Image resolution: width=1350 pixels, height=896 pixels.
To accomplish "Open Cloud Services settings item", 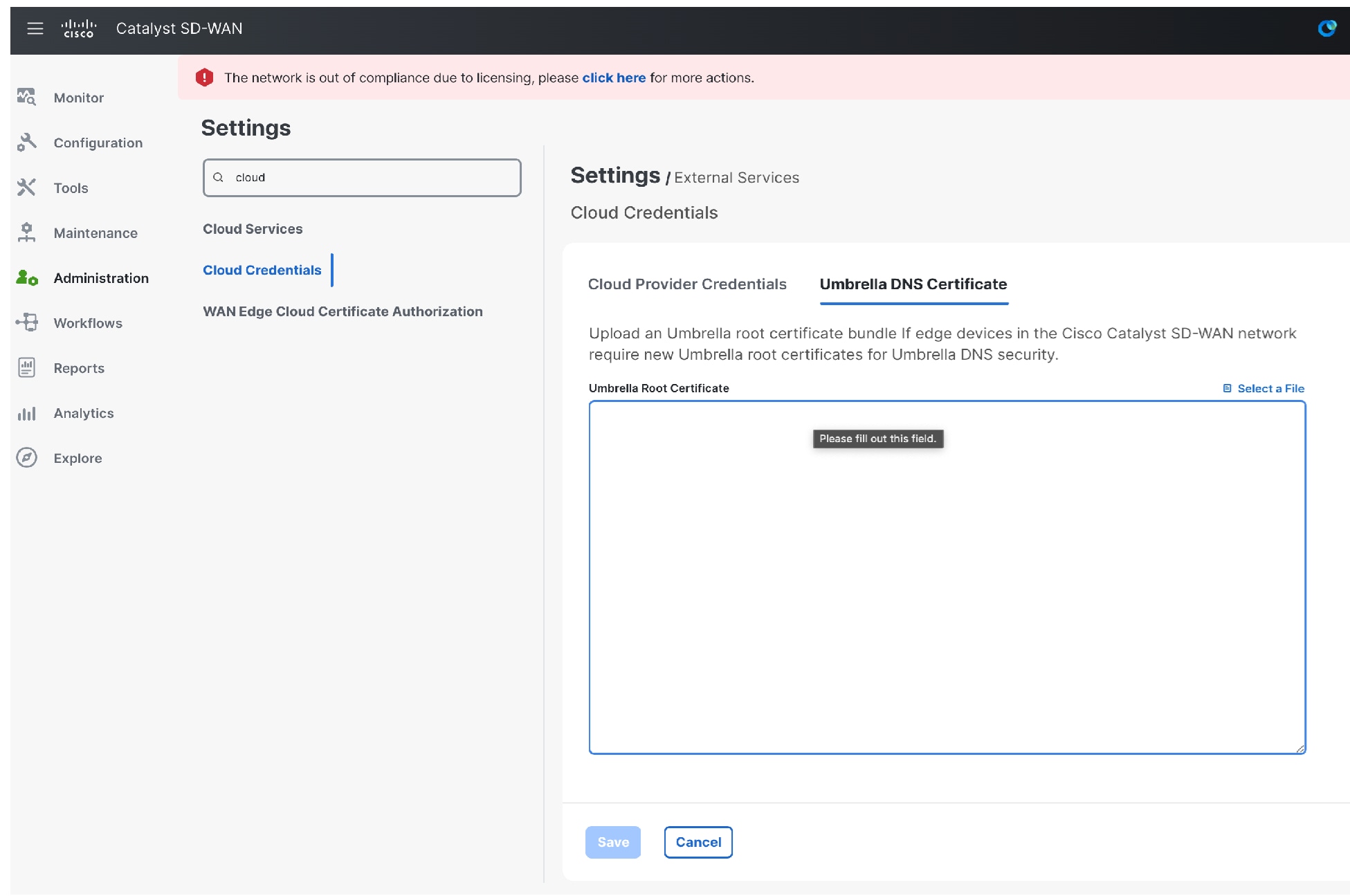I will point(253,228).
